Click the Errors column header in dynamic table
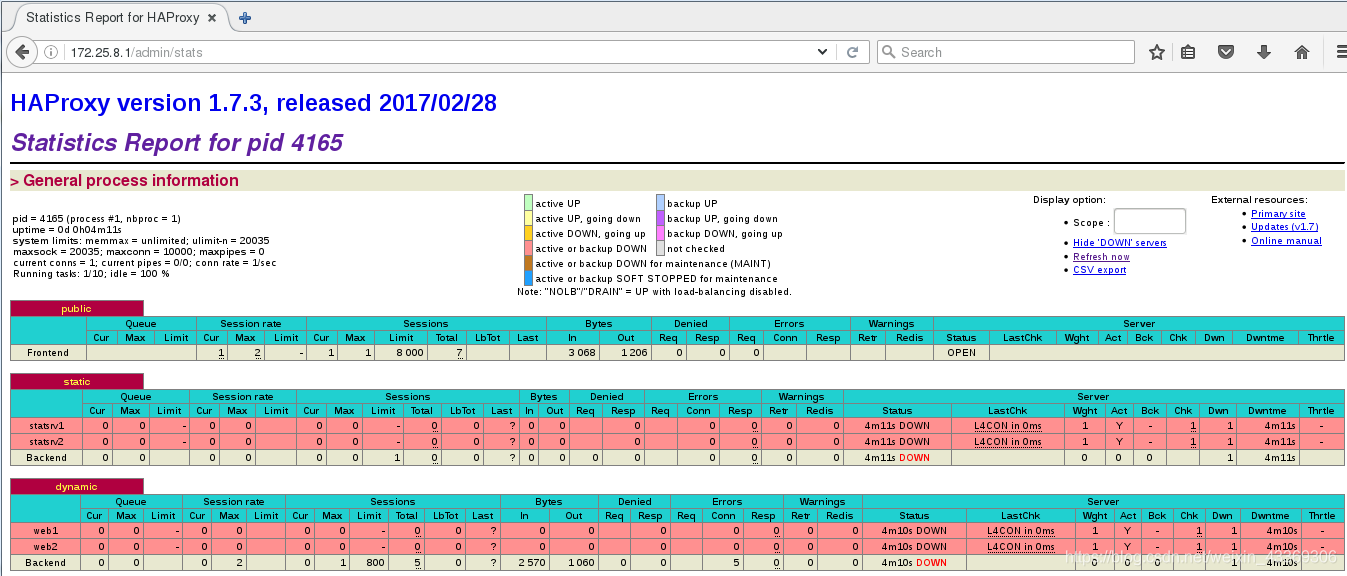 click(727, 502)
